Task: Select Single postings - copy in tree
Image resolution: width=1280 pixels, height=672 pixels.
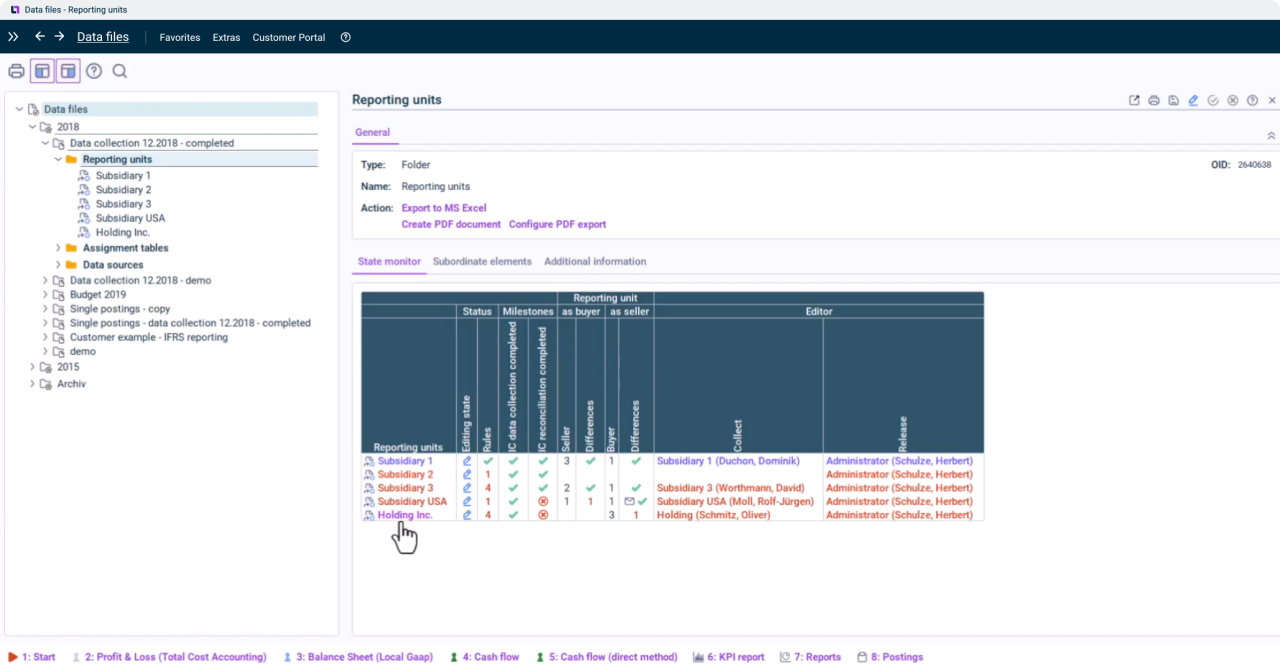Action: [x=120, y=309]
